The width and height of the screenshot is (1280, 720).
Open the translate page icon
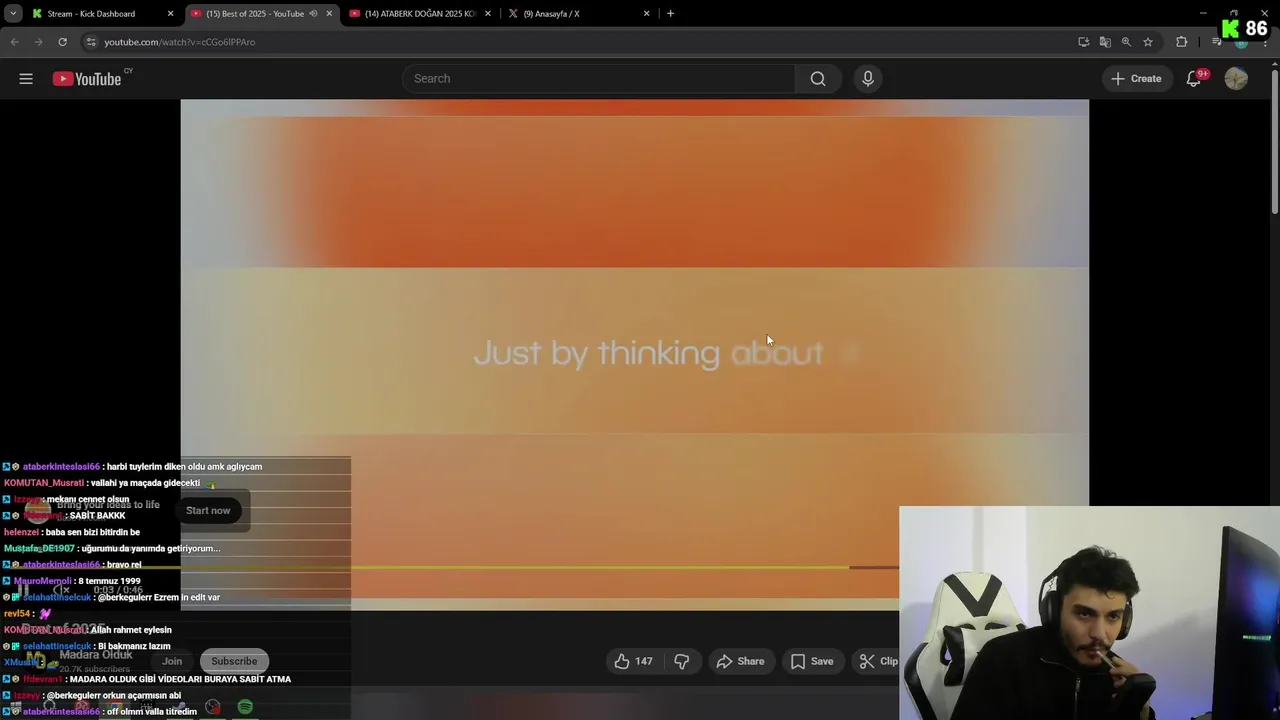pos(1105,42)
